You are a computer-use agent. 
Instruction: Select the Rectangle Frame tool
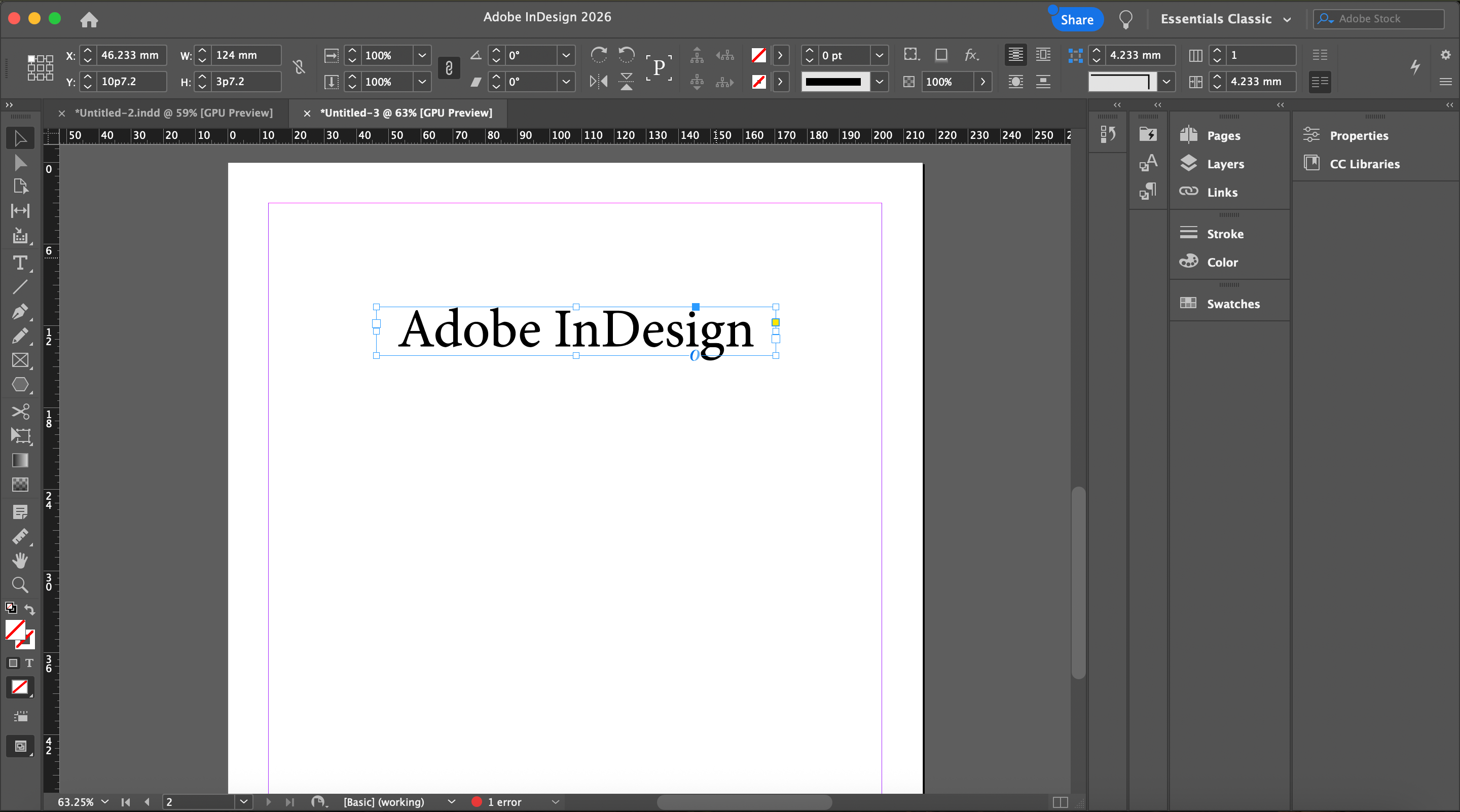tap(20, 360)
